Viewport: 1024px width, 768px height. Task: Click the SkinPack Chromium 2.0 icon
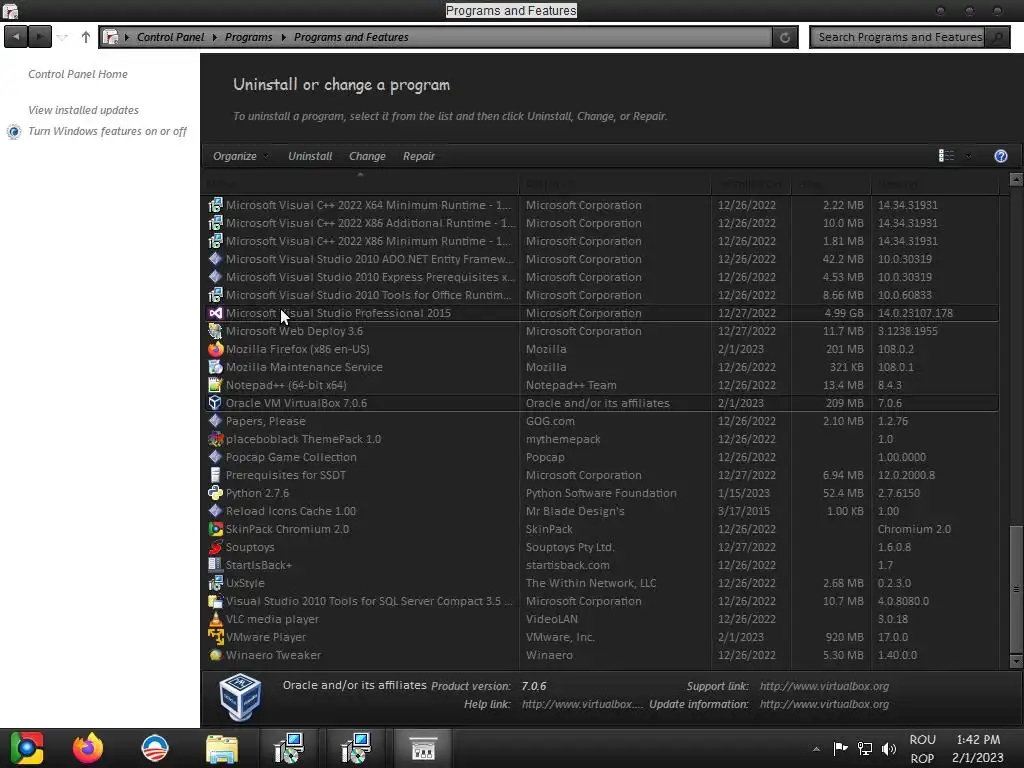tap(215, 529)
